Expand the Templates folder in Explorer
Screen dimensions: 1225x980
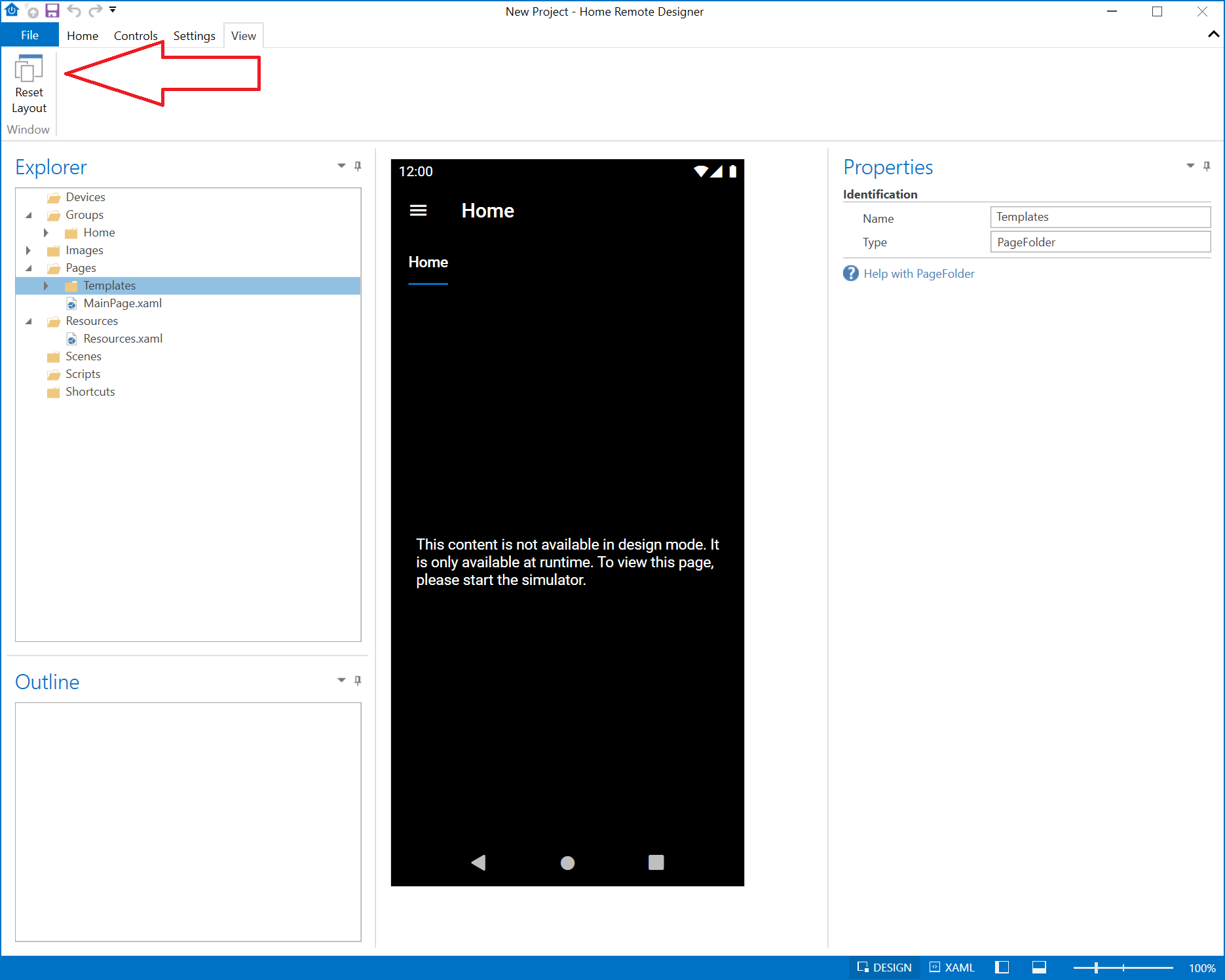coord(46,286)
